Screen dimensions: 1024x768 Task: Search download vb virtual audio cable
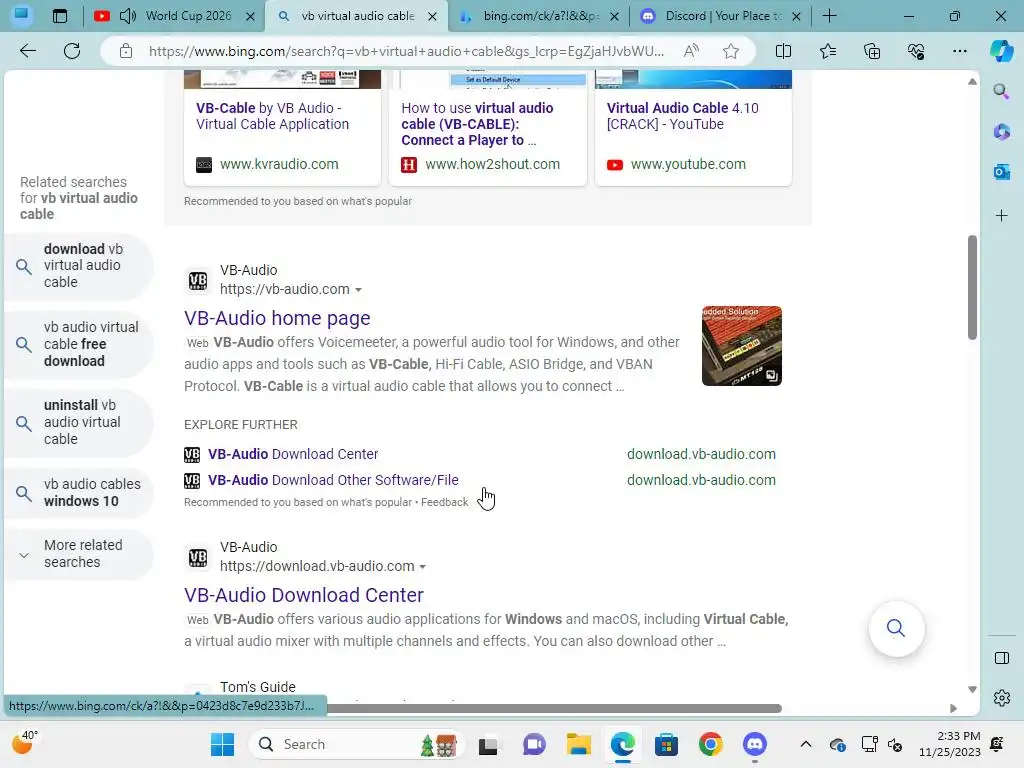pyautogui.click(x=78, y=266)
